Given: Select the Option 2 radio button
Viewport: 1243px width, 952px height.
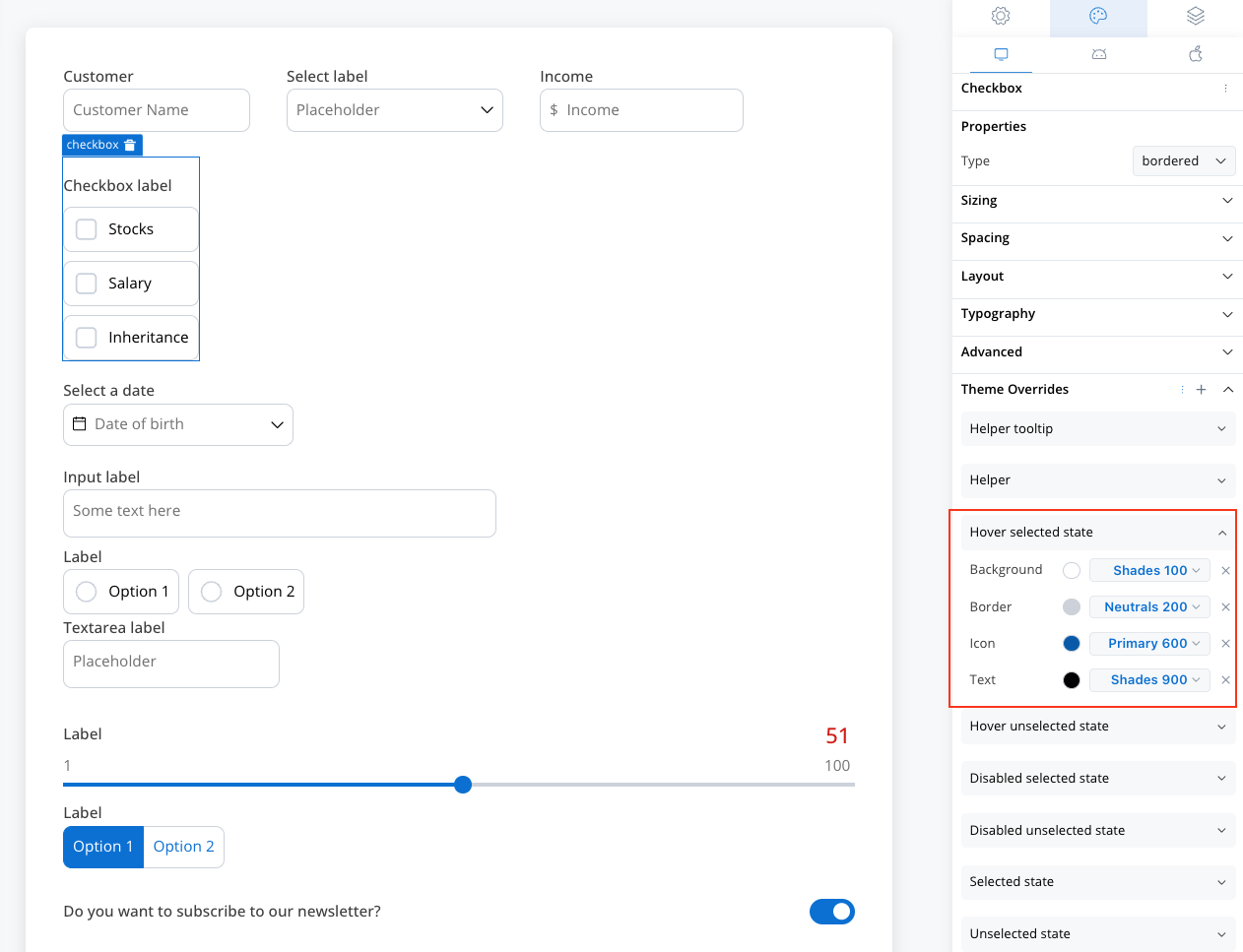Looking at the screenshot, I should (x=211, y=592).
